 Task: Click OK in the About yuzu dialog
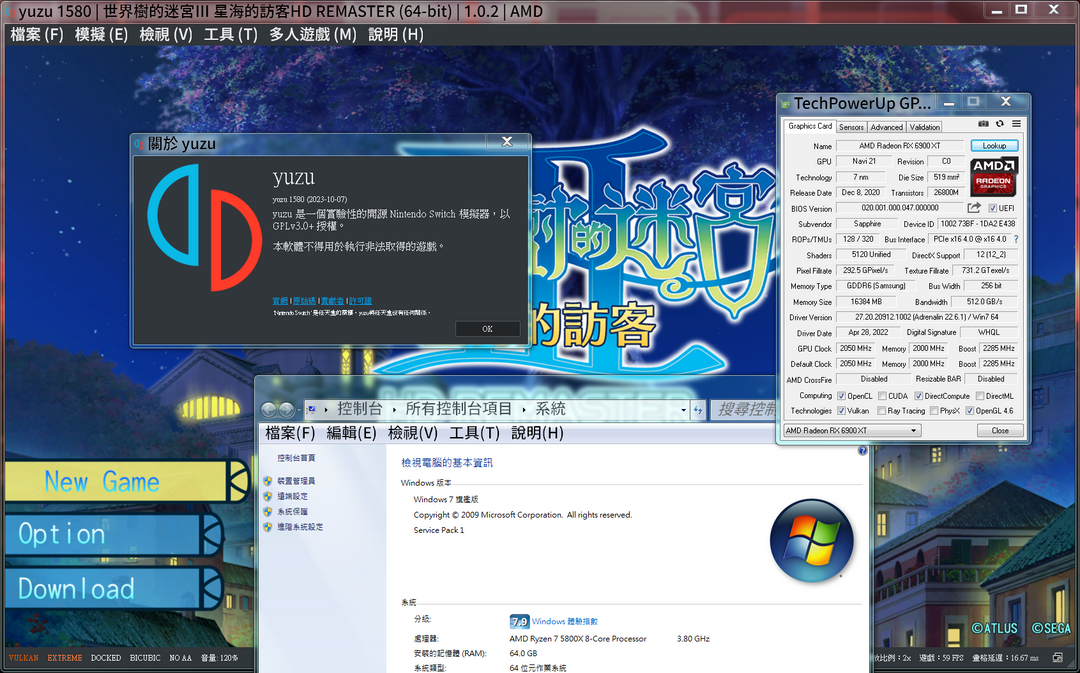pyautogui.click(x=487, y=329)
